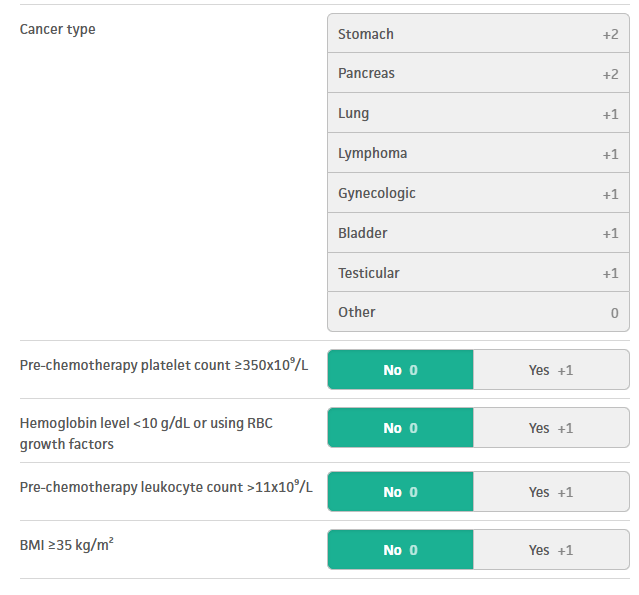This screenshot has width=639, height=595.
Task: Set leukocyte count >11 to Yes
Action: pyautogui.click(x=551, y=491)
